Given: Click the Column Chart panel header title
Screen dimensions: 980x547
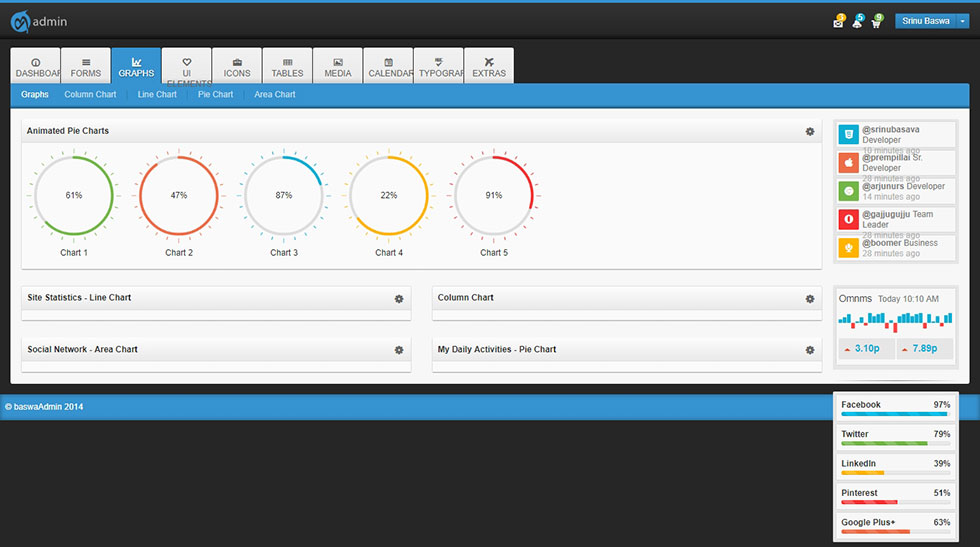Looking at the screenshot, I should point(465,298).
